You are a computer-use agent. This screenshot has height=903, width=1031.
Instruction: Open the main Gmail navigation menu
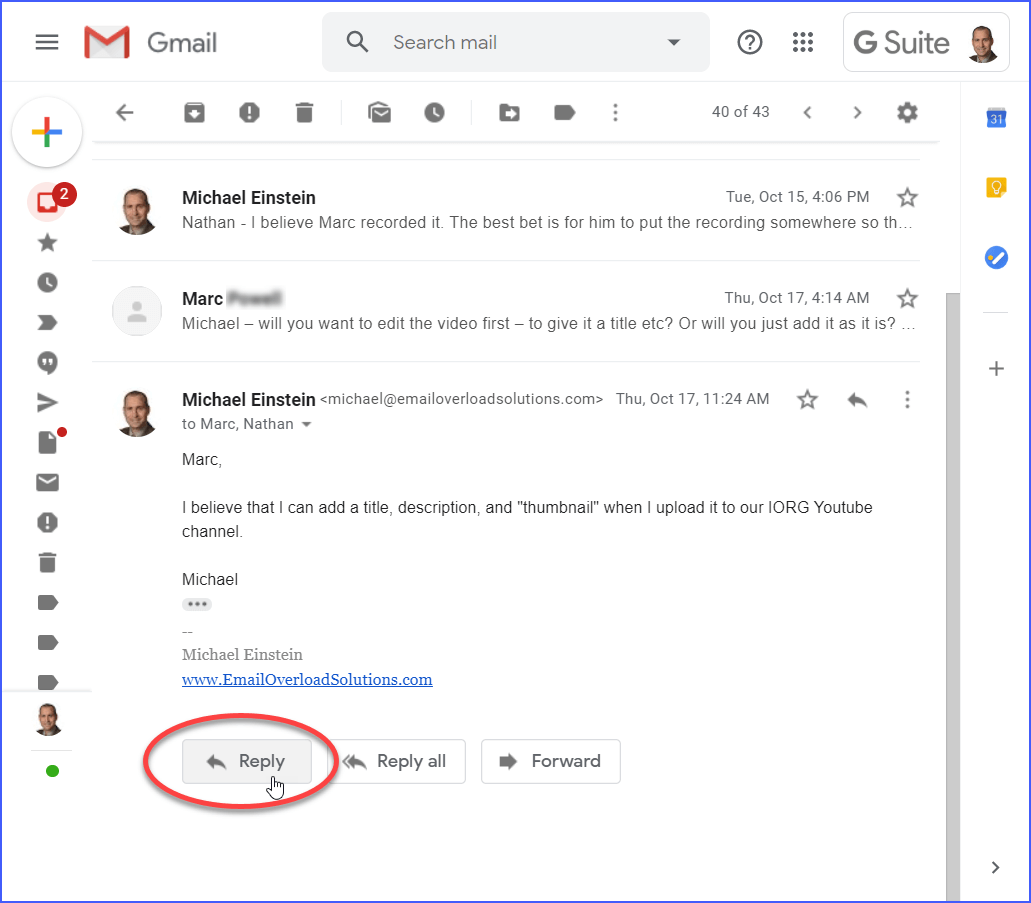click(x=47, y=42)
